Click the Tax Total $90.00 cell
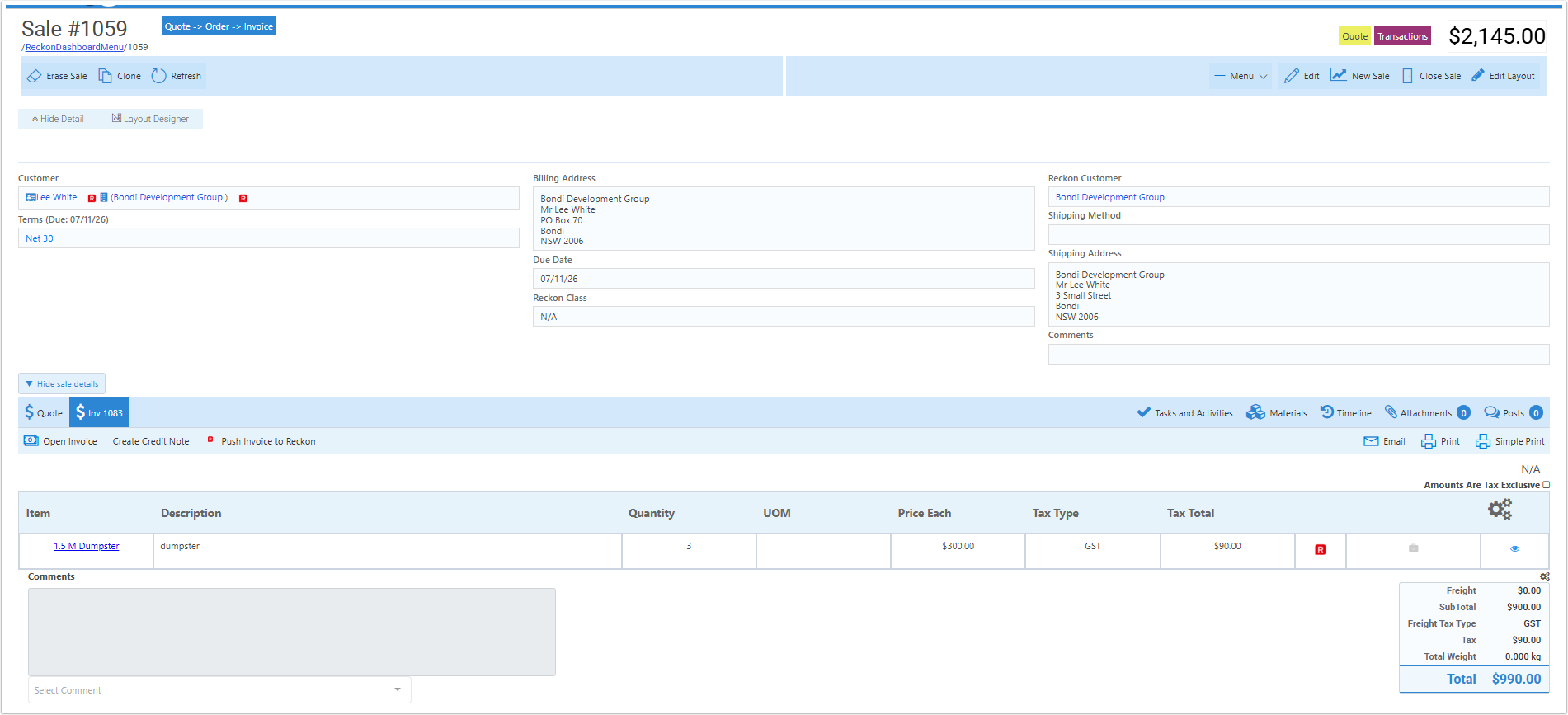This screenshot has height=715, width=1568. (1227, 551)
